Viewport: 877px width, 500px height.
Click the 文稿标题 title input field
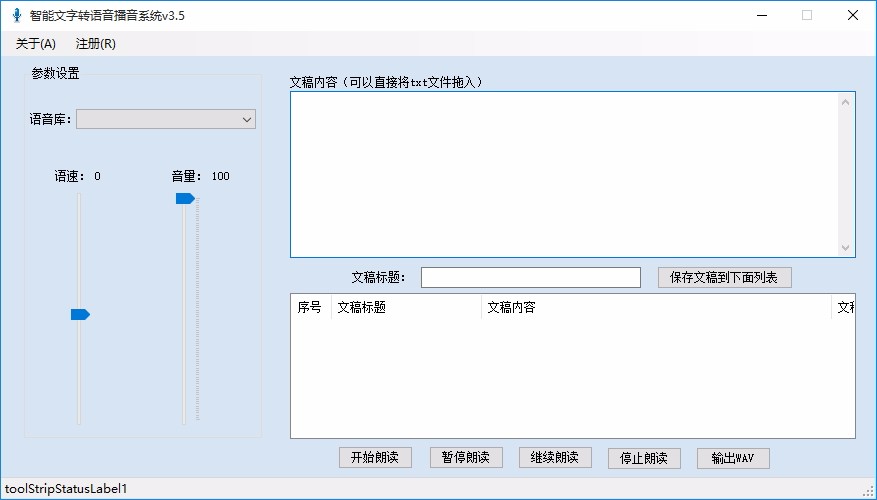[531, 277]
